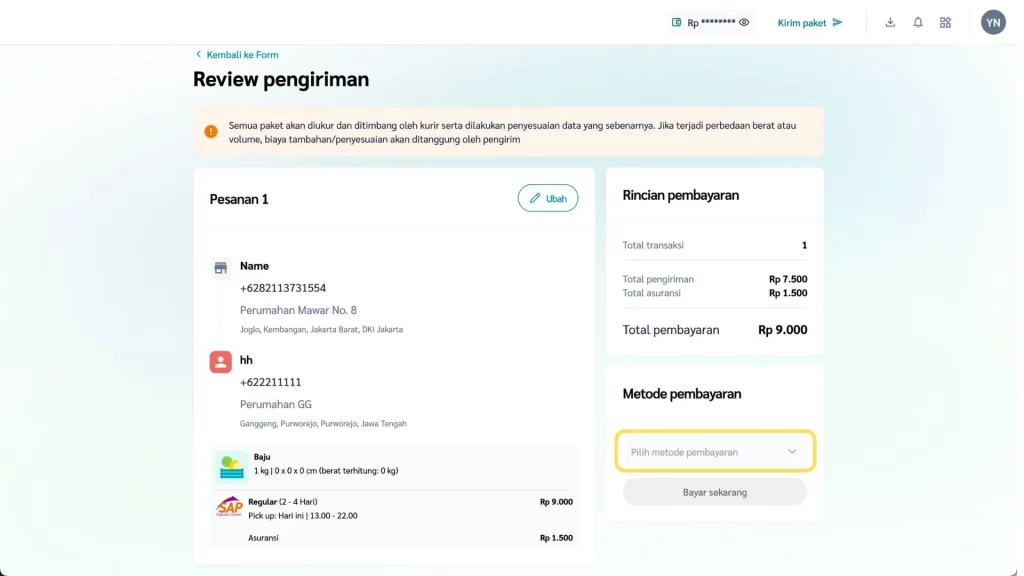Screen dimensions: 1024x576
Task: Click the recipient person icon
Action: 221,361
